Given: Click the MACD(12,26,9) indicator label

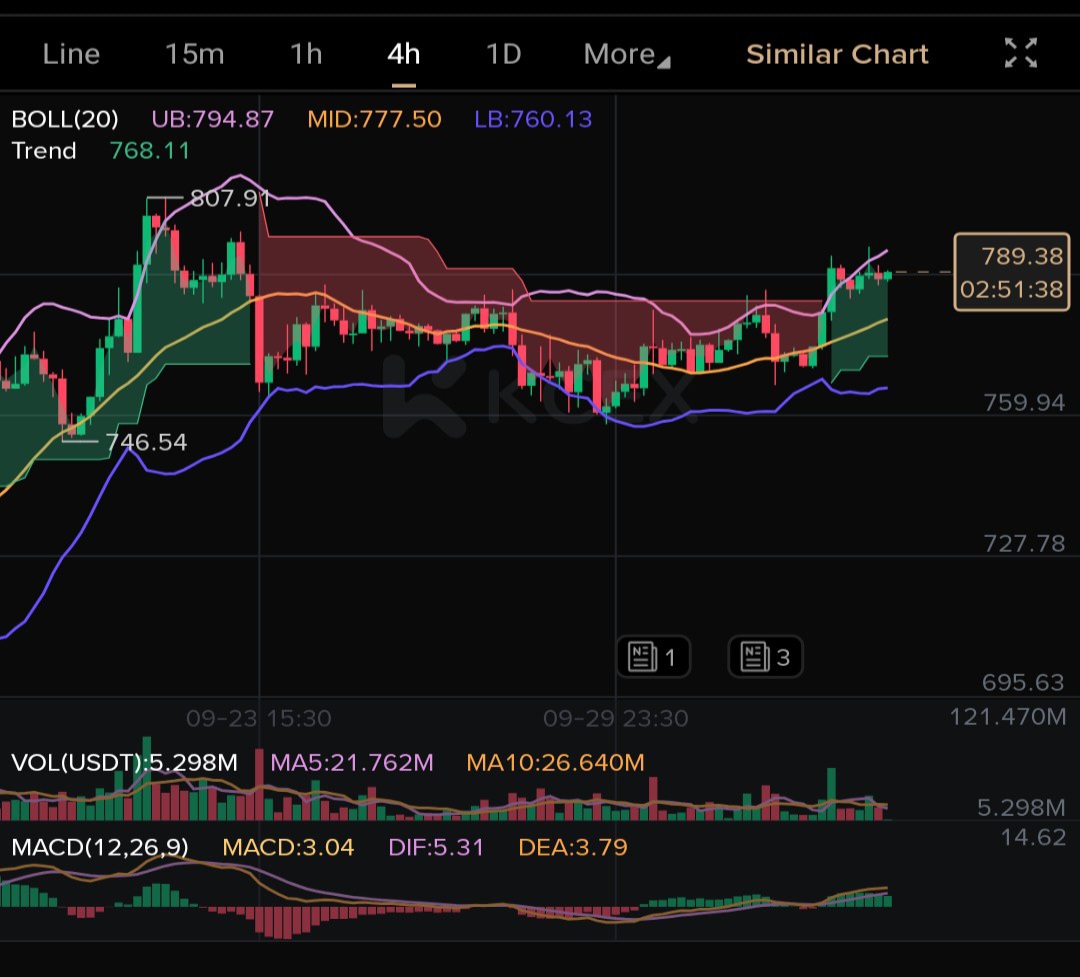Looking at the screenshot, I should [100, 847].
